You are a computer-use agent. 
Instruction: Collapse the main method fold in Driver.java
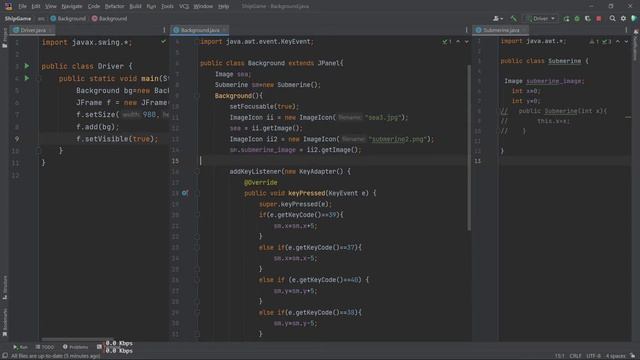38,79
